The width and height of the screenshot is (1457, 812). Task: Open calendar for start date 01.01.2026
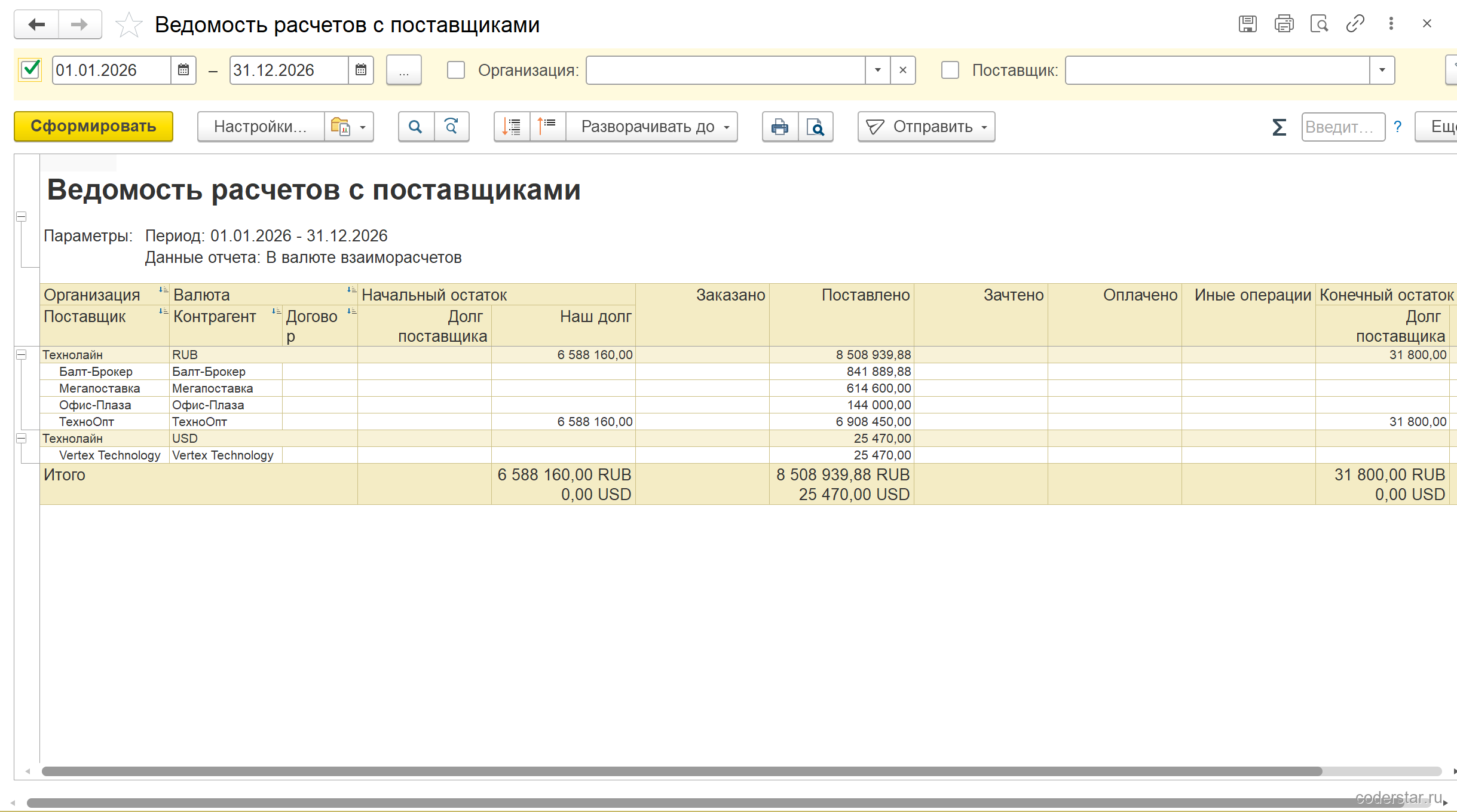point(183,70)
